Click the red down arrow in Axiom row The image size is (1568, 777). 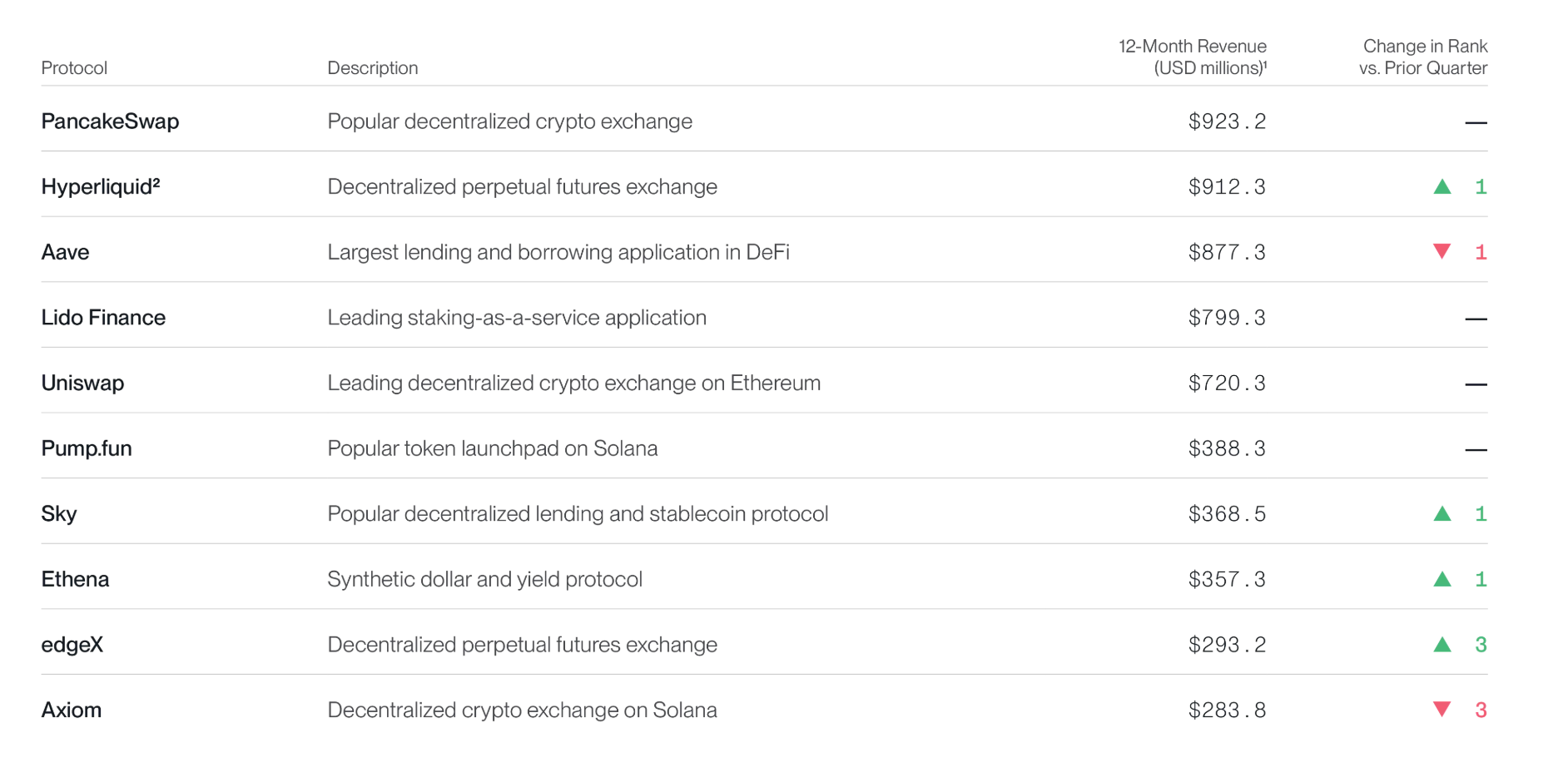point(1442,709)
